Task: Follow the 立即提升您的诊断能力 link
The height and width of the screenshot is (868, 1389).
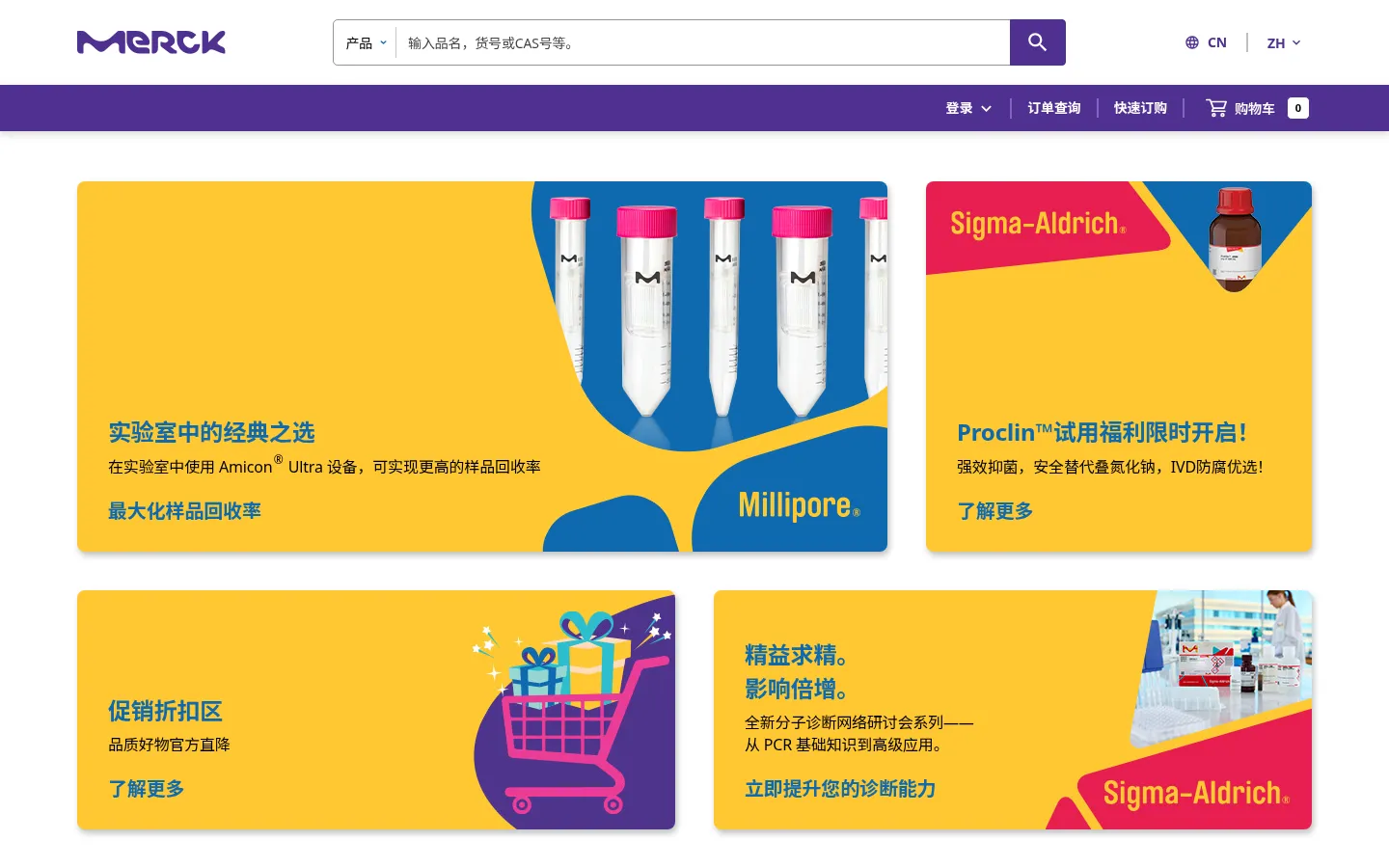Action: coord(840,789)
